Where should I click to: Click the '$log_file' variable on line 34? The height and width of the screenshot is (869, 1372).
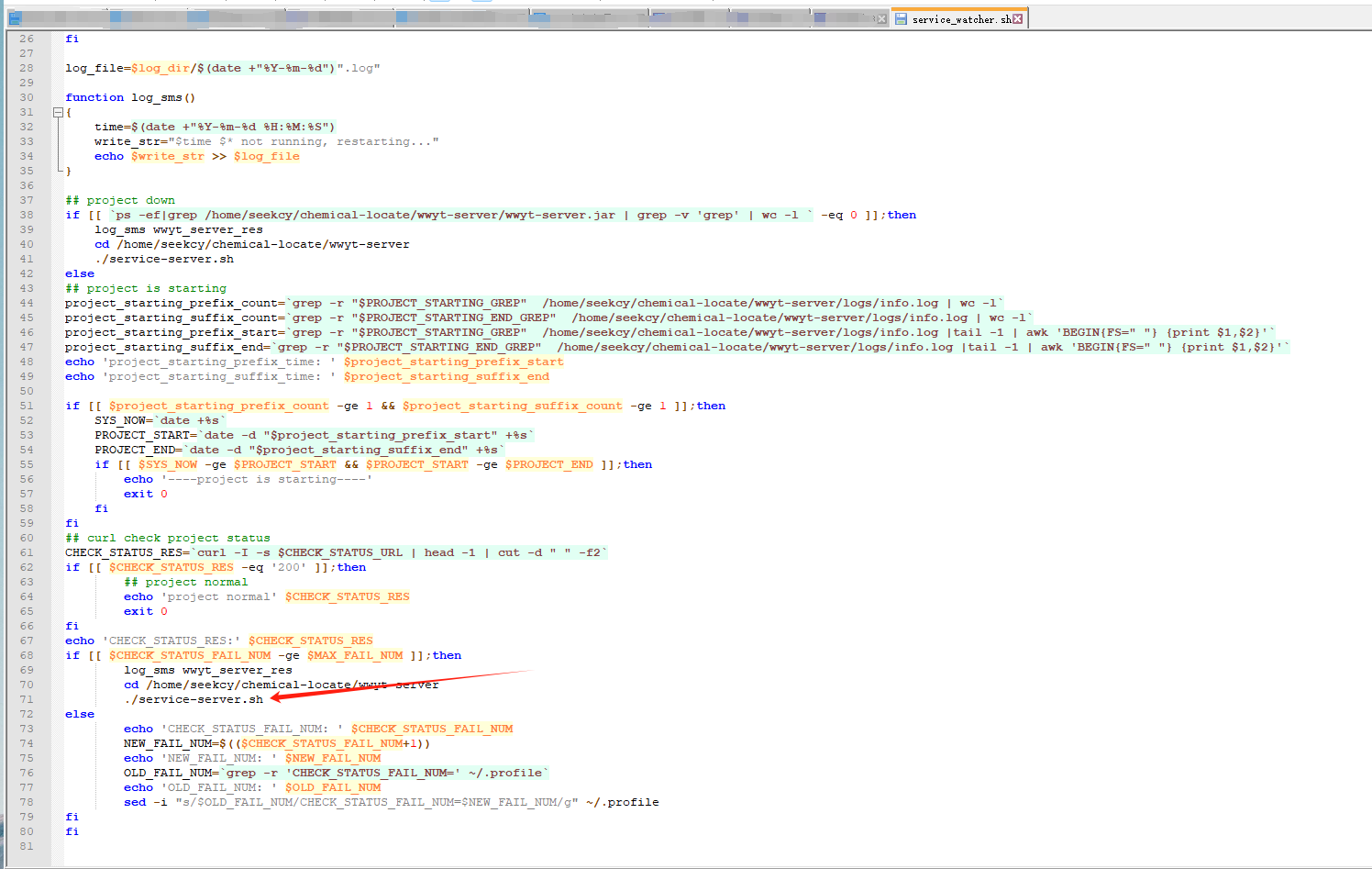[x=267, y=156]
